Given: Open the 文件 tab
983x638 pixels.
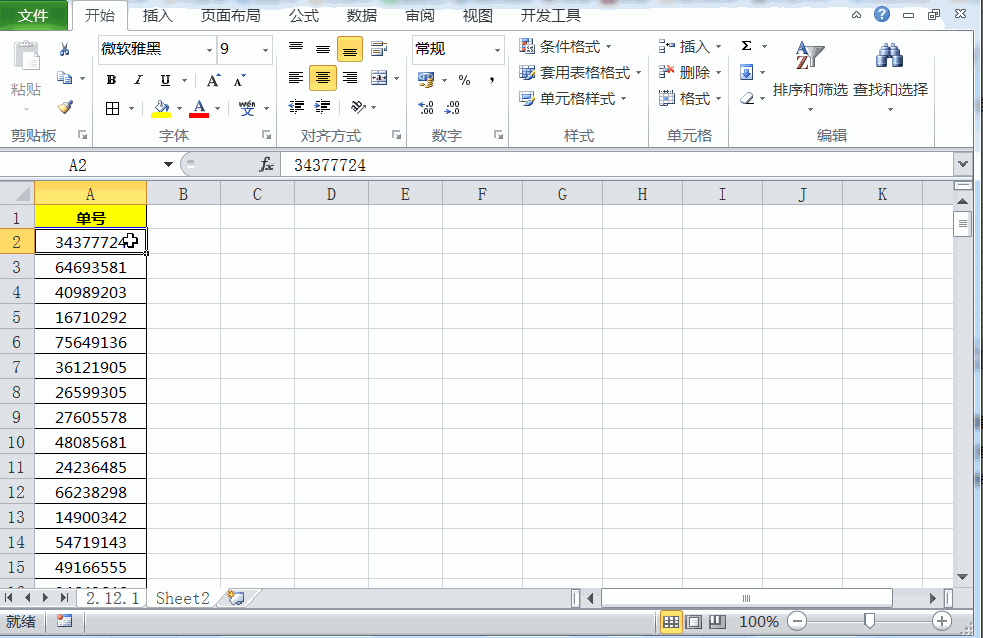Looking at the screenshot, I should click(x=33, y=15).
